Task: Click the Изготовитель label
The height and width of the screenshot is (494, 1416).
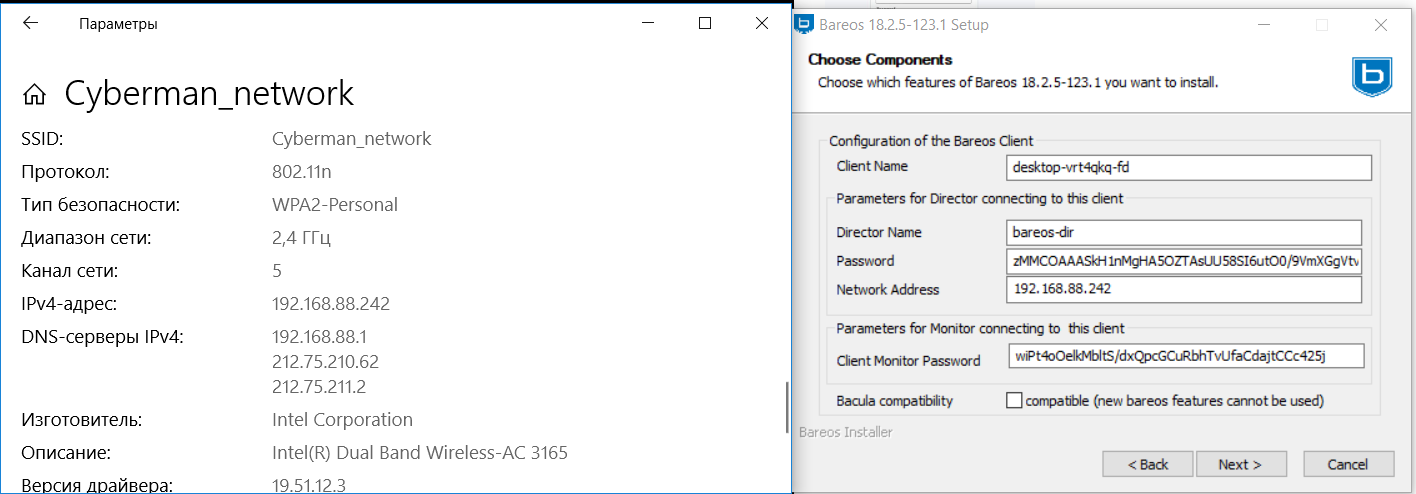Action: [82, 420]
